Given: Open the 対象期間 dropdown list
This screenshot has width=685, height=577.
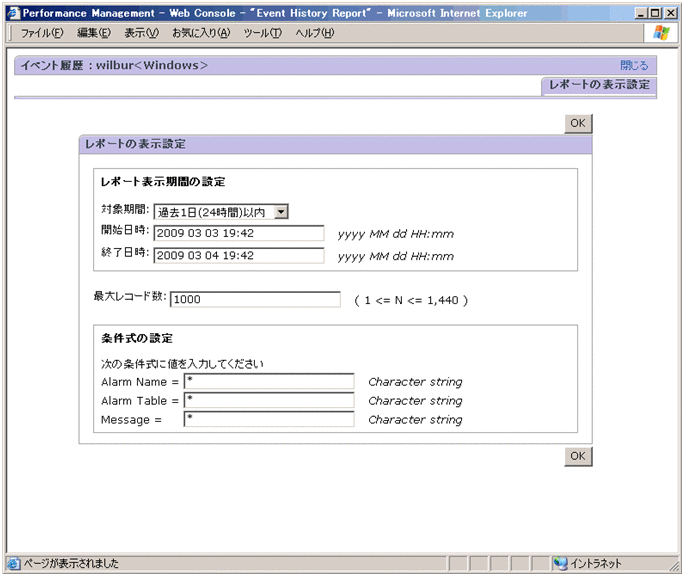Looking at the screenshot, I should tap(221, 212).
